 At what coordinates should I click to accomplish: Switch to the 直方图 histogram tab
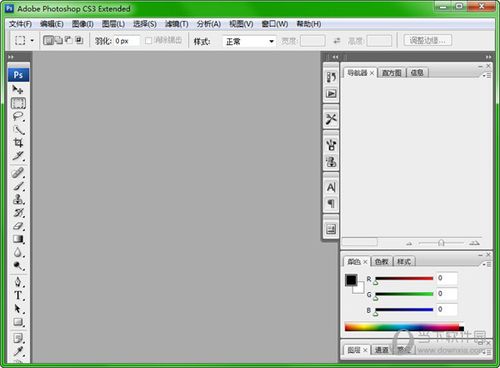click(x=392, y=73)
